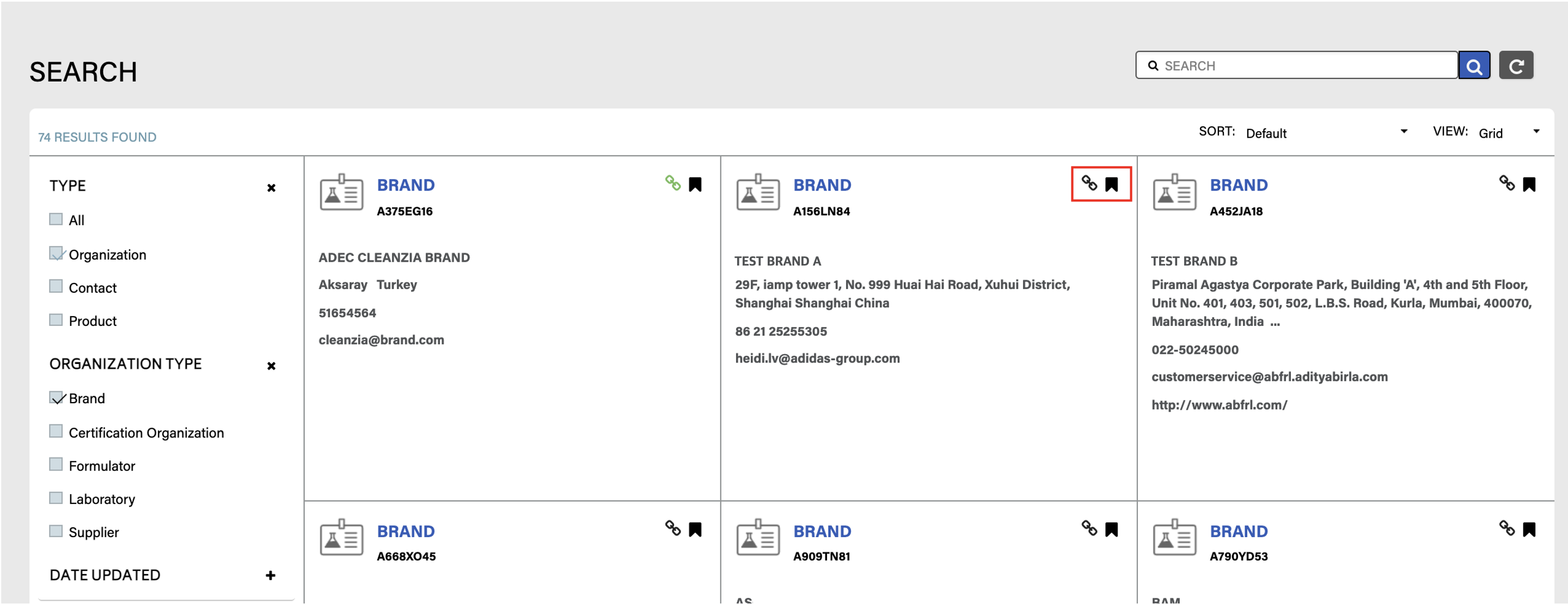
Task: Click link icon on A156LN84 card
Action: [x=1088, y=183]
